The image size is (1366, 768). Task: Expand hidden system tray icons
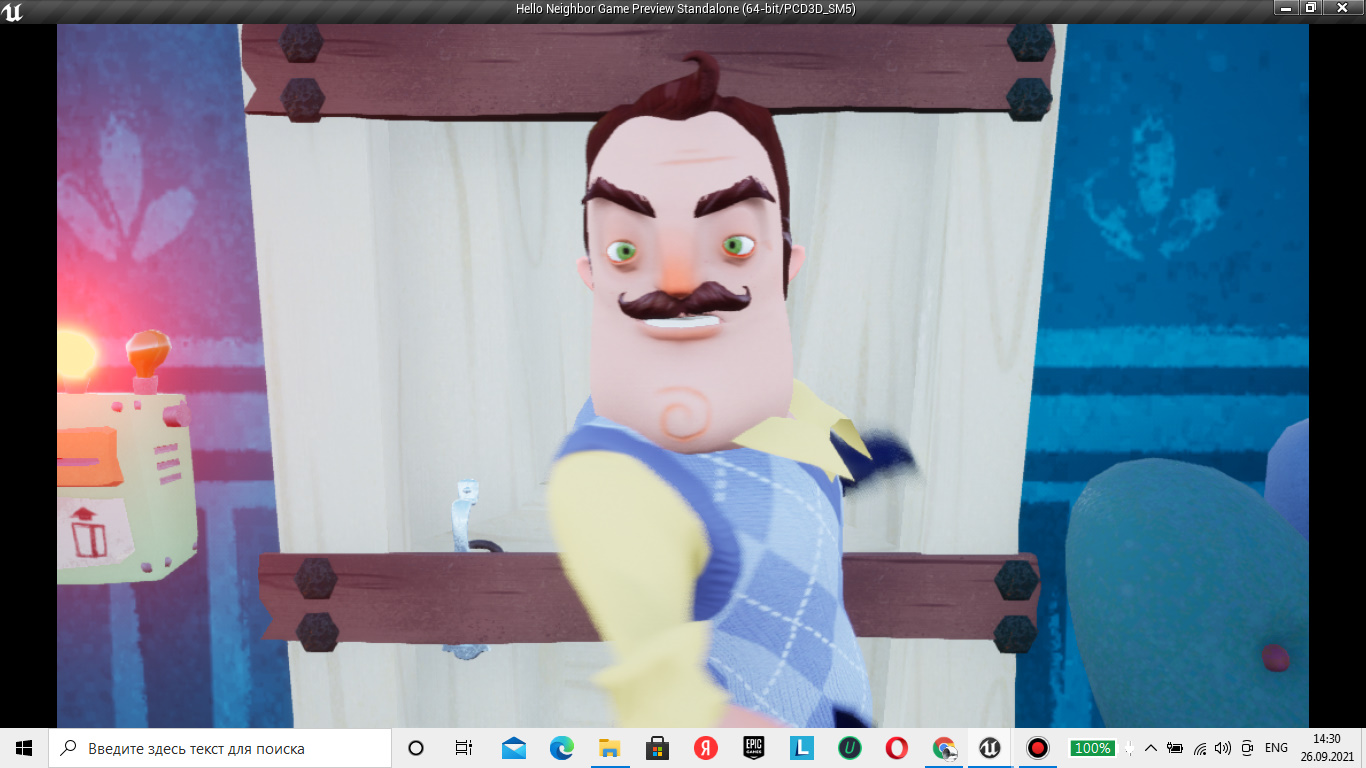[1150, 748]
